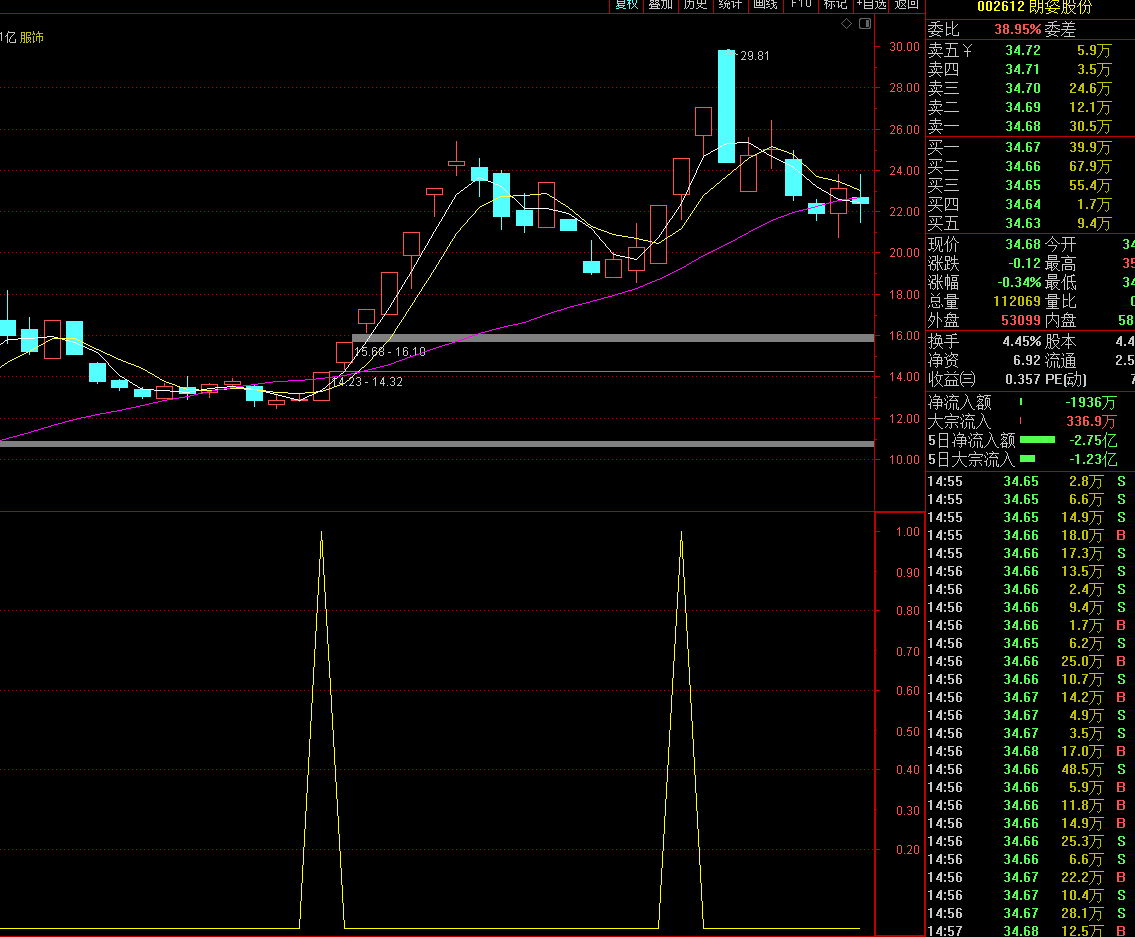Image resolution: width=1135 pixels, height=937 pixels.
Task: Click the 服饰 sector label
Action: [x=32, y=37]
